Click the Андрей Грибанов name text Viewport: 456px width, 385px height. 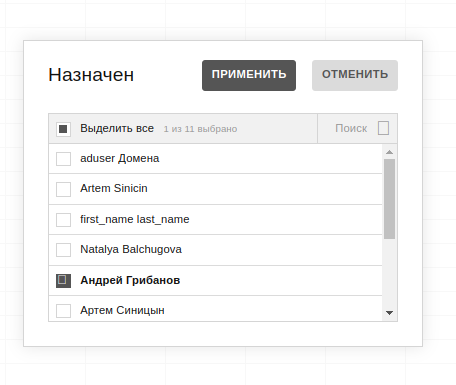[x=130, y=280]
